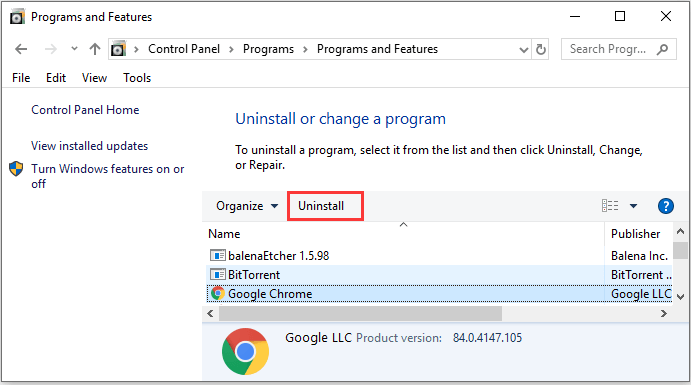
Task: Go up one level with Up arrow
Action: [95, 49]
